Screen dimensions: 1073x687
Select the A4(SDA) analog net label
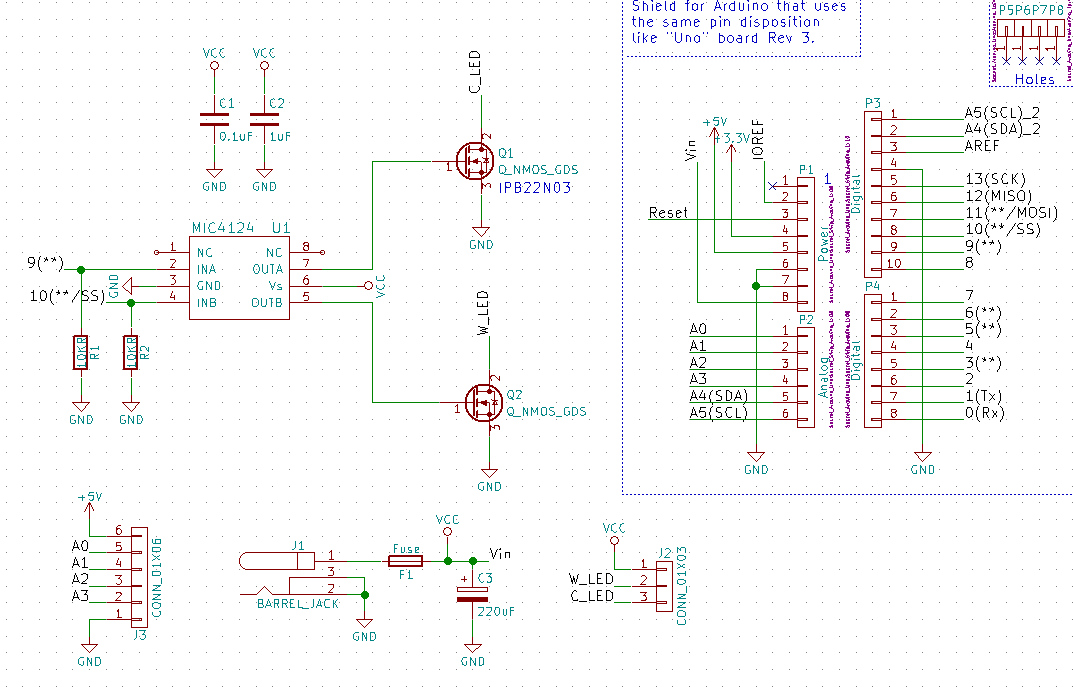click(x=717, y=395)
